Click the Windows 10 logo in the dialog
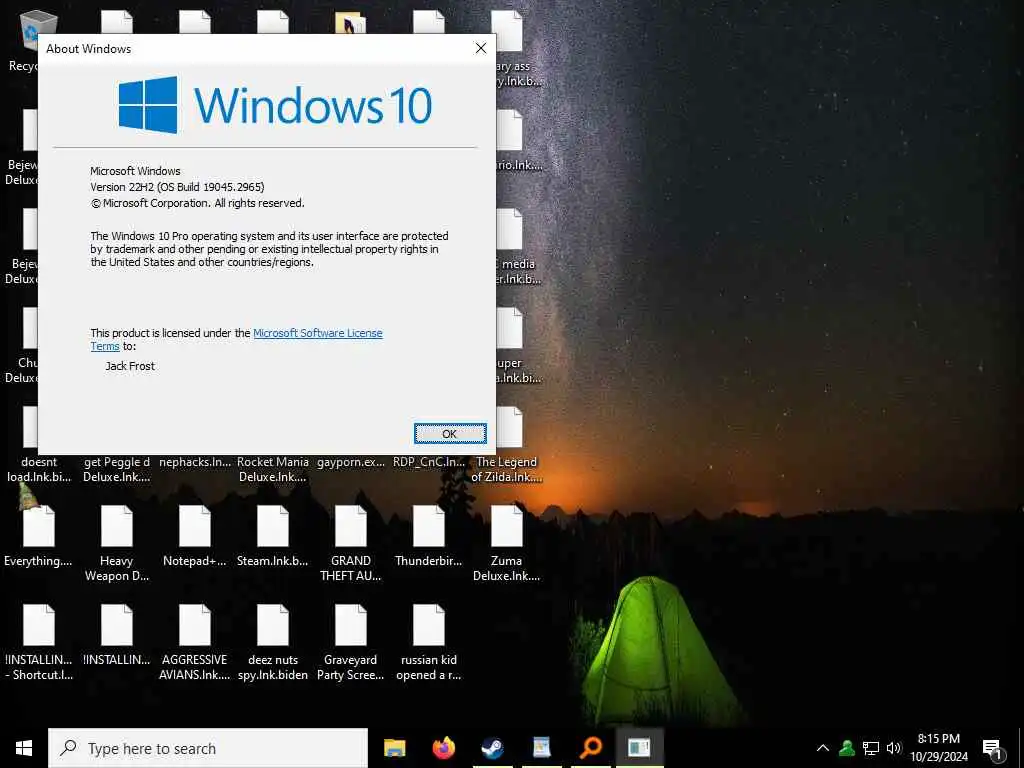The image size is (1024, 768). (x=275, y=105)
